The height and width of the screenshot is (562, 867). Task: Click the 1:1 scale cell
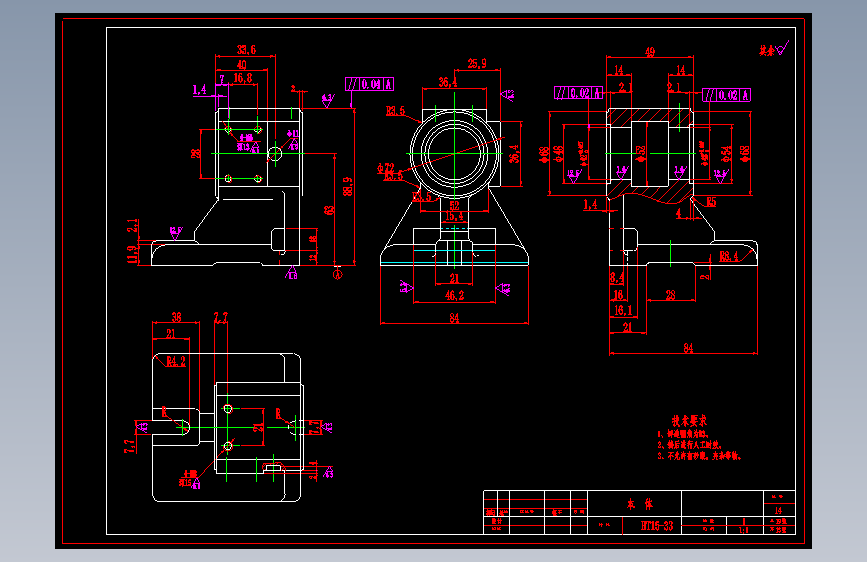pos(744,530)
